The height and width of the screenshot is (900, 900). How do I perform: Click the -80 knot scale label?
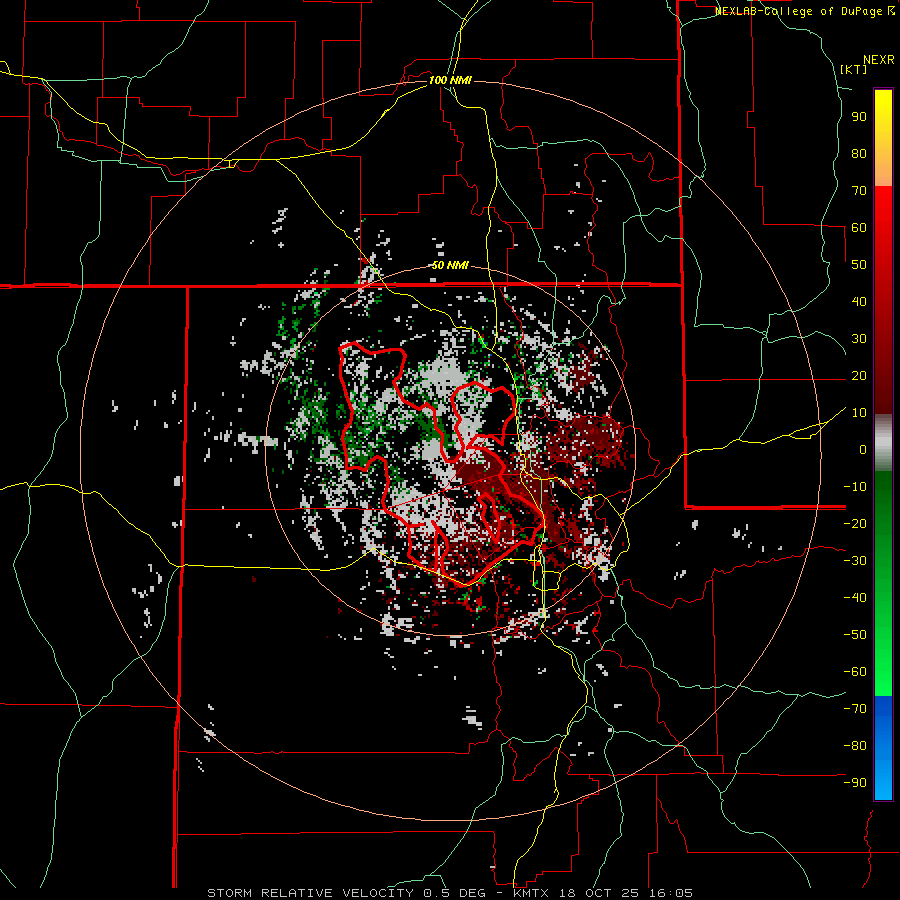(855, 746)
